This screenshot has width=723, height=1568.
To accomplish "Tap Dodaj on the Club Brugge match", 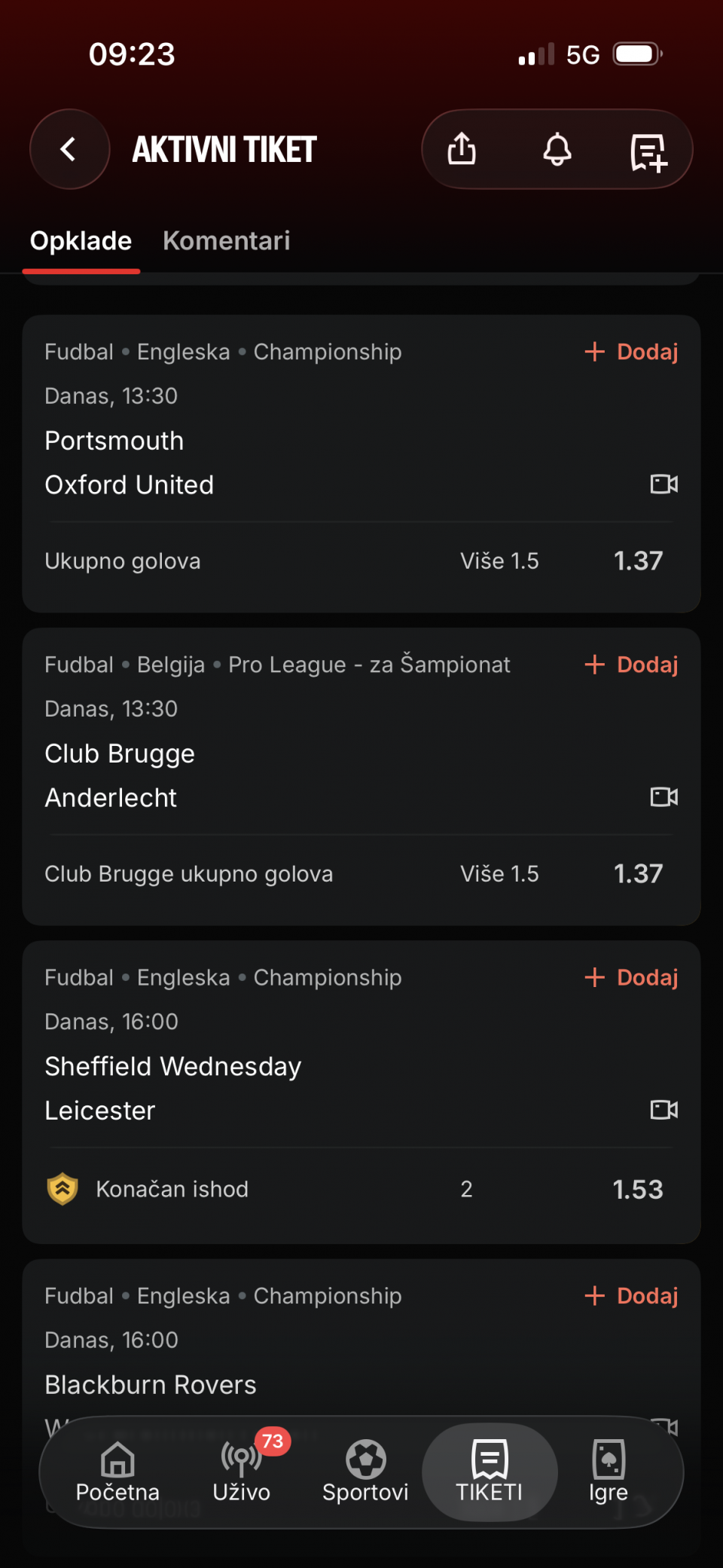I will [632, 665].
